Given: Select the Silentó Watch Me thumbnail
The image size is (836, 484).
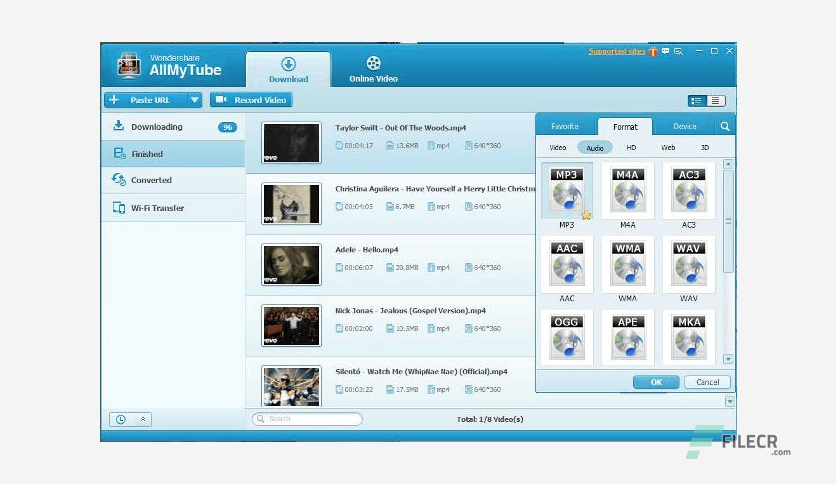Looking at the screenshot, I should (291, 386).
